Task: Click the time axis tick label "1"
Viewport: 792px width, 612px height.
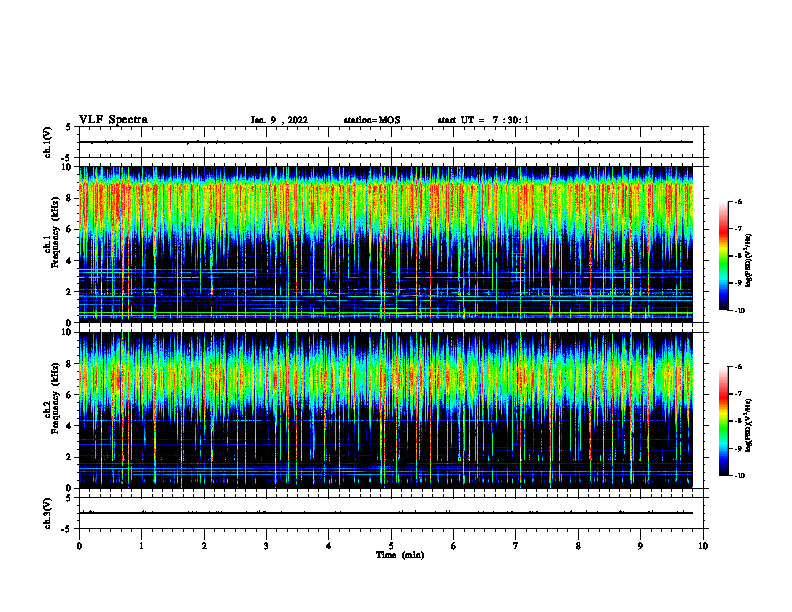Action: [x=141, y=546]
